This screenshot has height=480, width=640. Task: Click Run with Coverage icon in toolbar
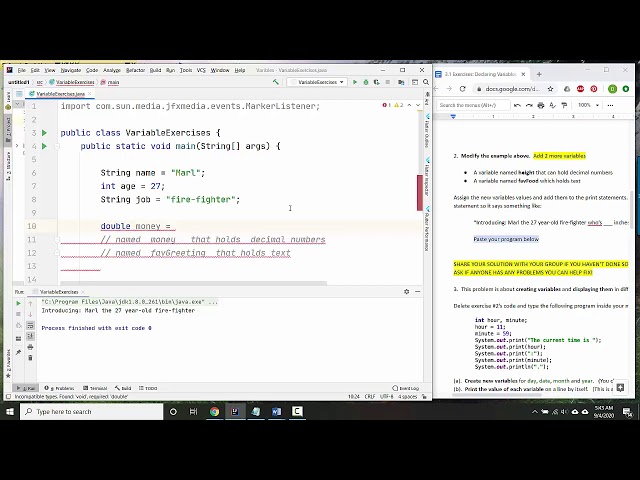(376, 82)
